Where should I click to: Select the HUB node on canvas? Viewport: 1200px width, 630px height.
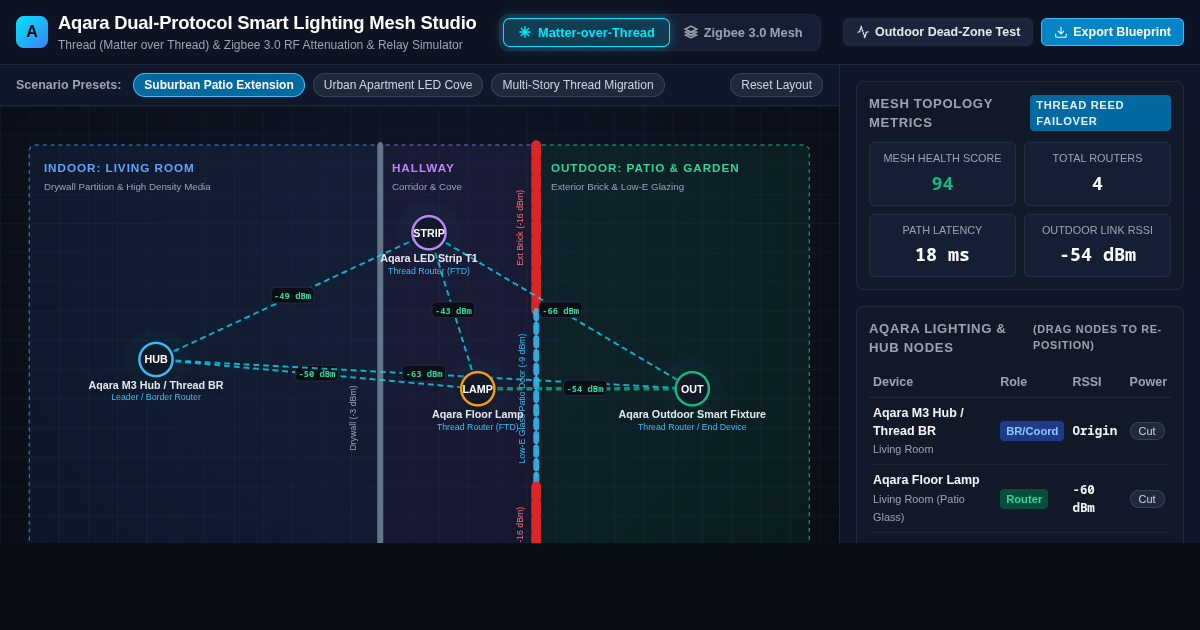[x=156, y=359]
